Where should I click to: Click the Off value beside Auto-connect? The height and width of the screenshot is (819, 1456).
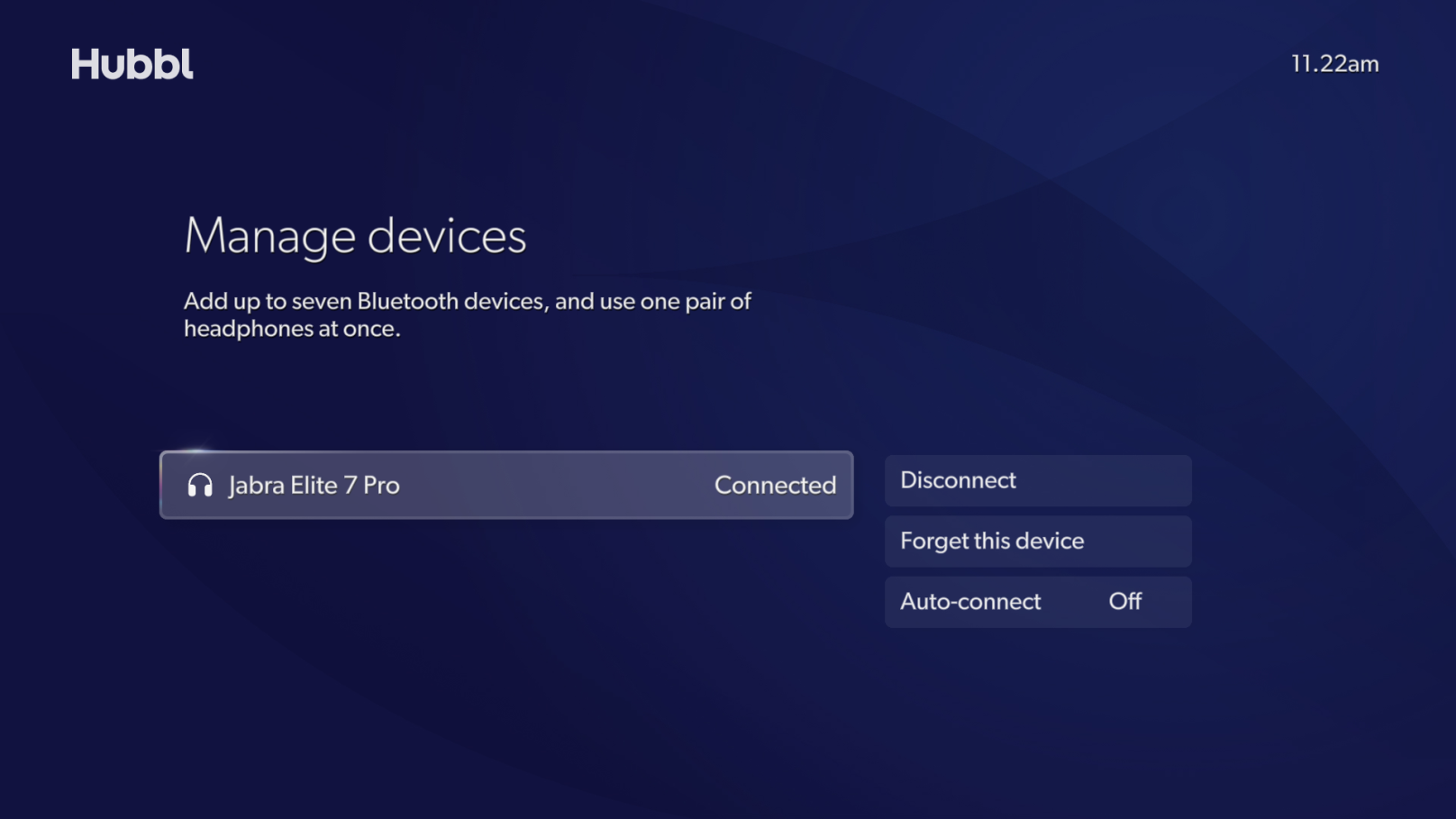pyautogui.click(x=1124, y=602)
